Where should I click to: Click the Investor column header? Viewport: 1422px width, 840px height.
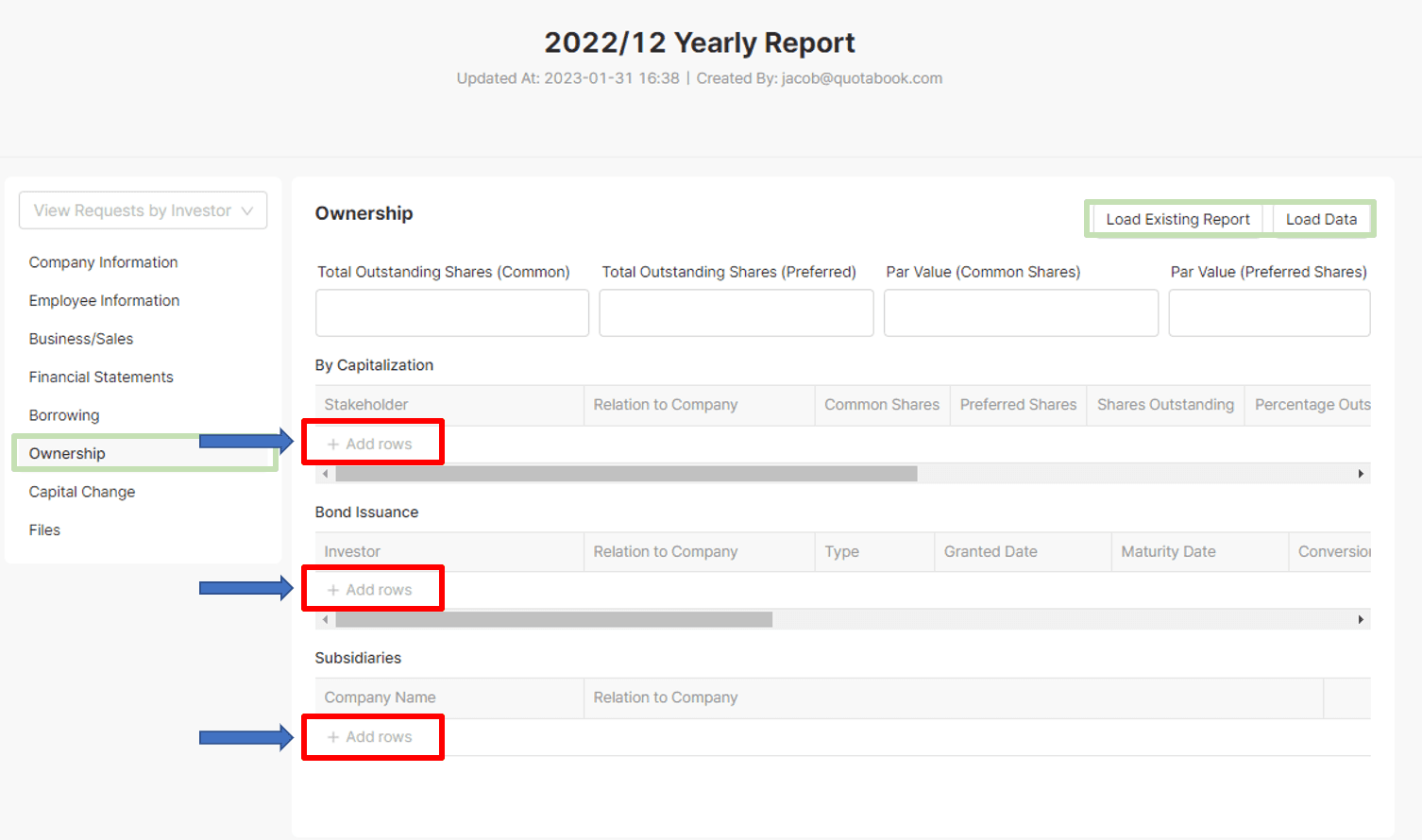[449, 552]
